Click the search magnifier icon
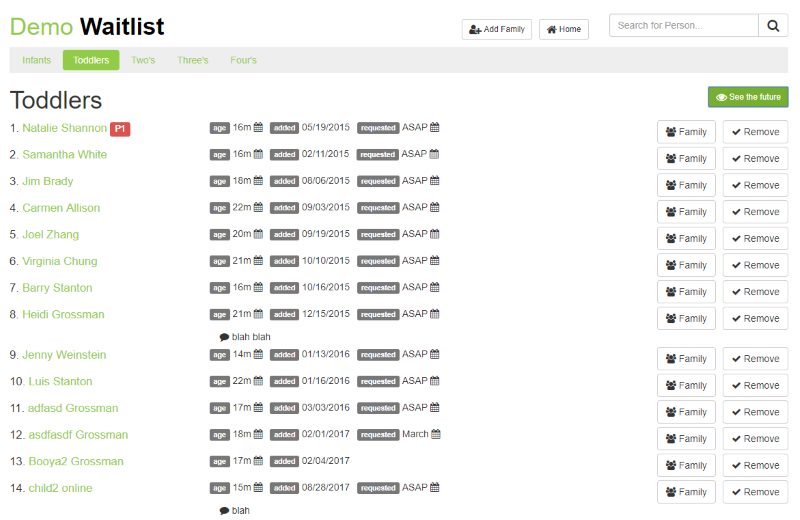Screen dimensions: 800x520 point(773,26)
